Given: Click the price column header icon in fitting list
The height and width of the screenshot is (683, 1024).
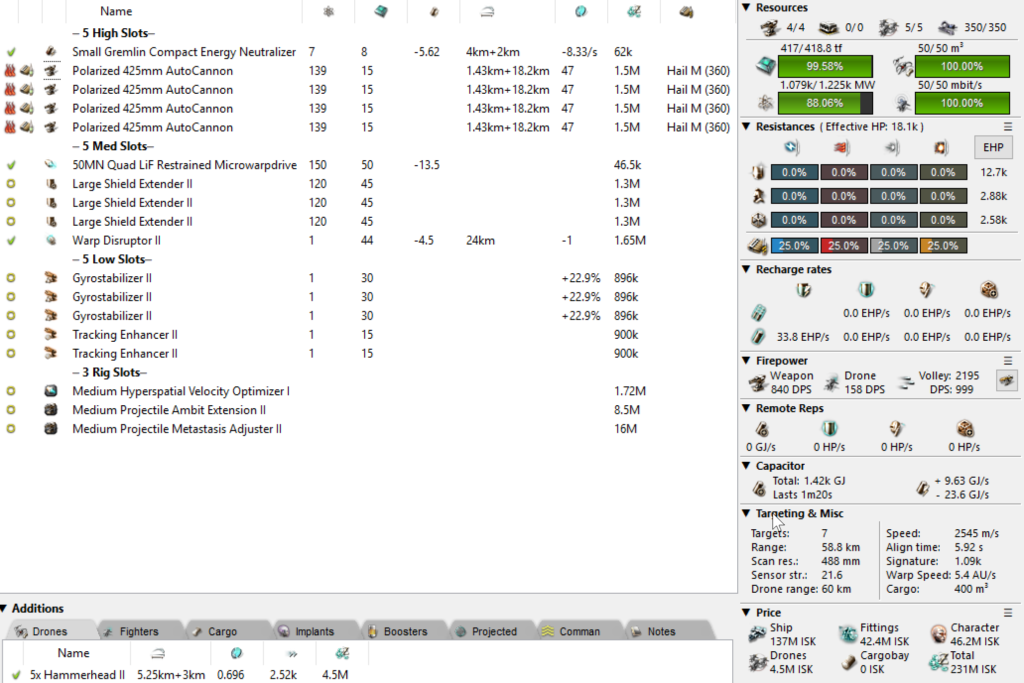Looking at the screenshot, I should (x=633, y=11).
